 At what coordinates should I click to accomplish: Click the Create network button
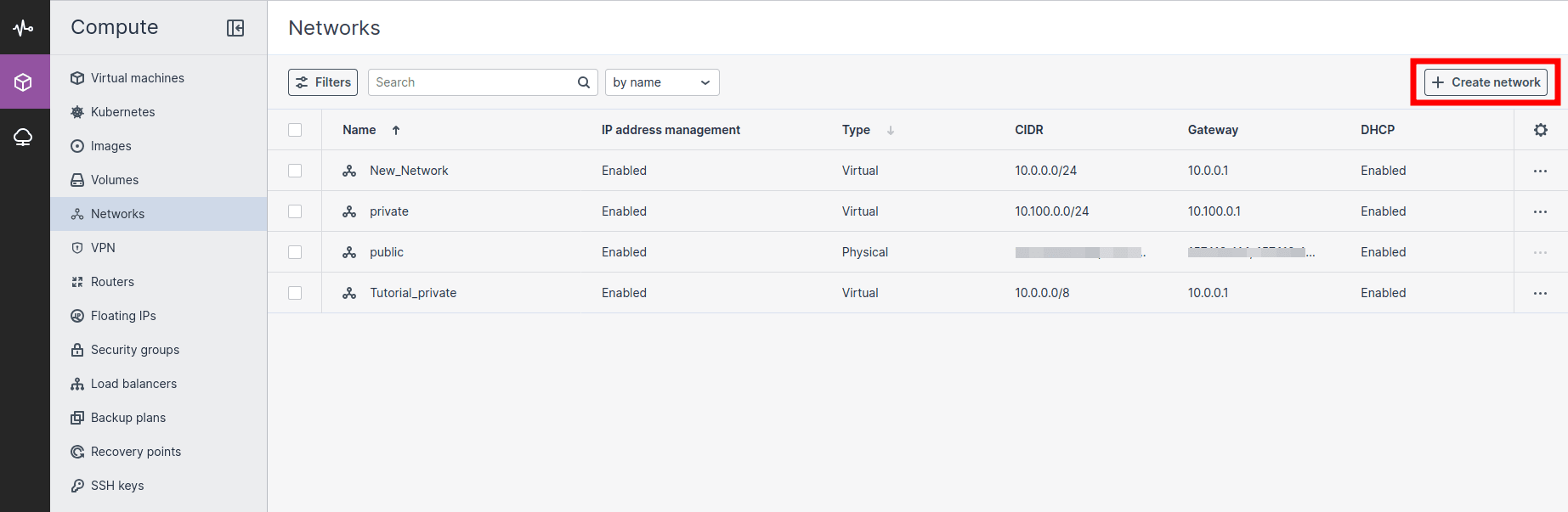click(1486, 82)
